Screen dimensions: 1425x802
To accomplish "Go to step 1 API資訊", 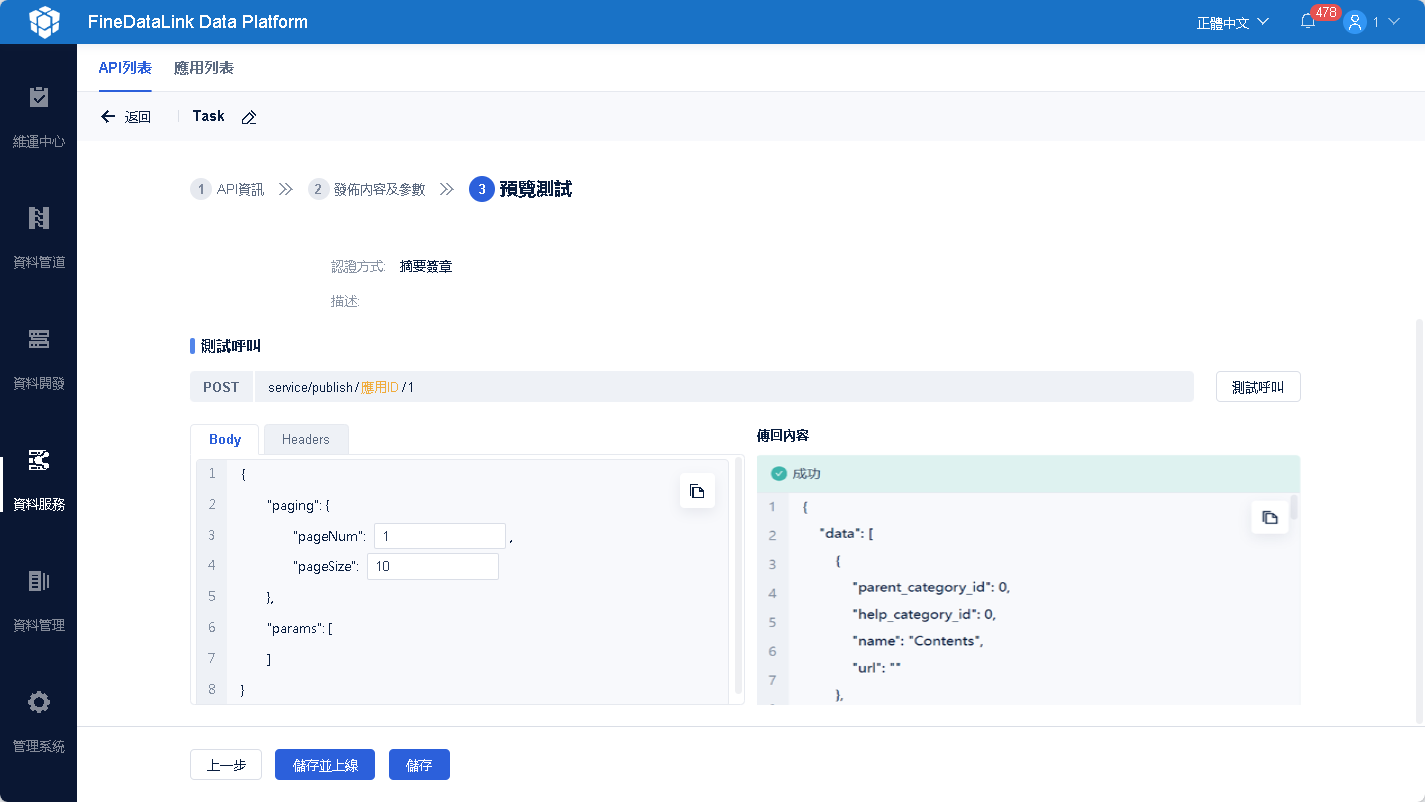I will tap(228, 189).
